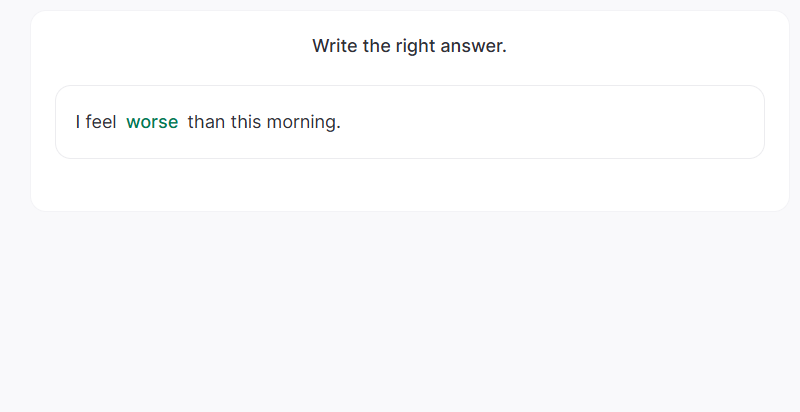The height and width of the screenshot is (412, 800).
Task: Click the word "feel" in the sentence
Action: pos(101,122)
